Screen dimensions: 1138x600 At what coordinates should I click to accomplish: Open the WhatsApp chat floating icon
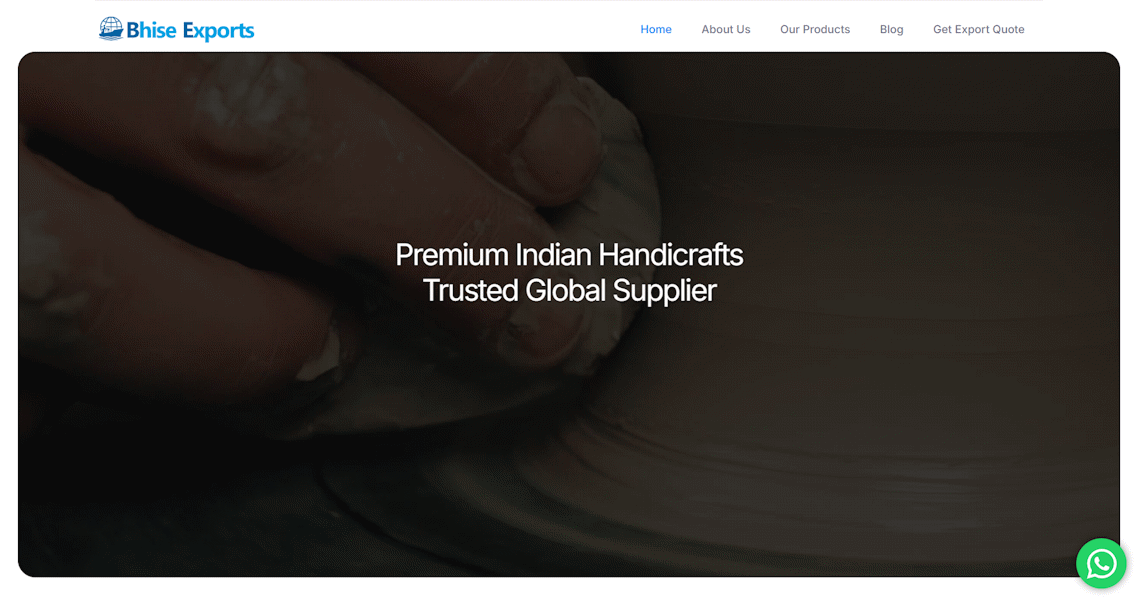coord(1101,563)
